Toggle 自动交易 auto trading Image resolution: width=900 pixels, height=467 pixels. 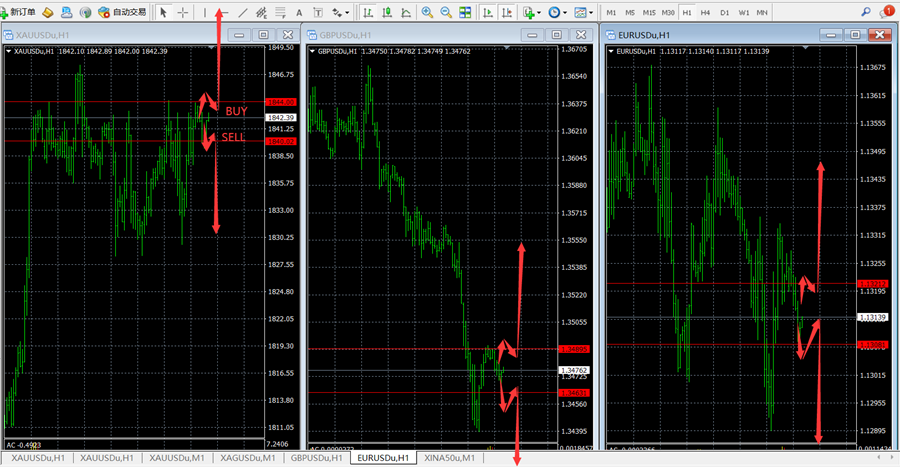click(121, 12)
